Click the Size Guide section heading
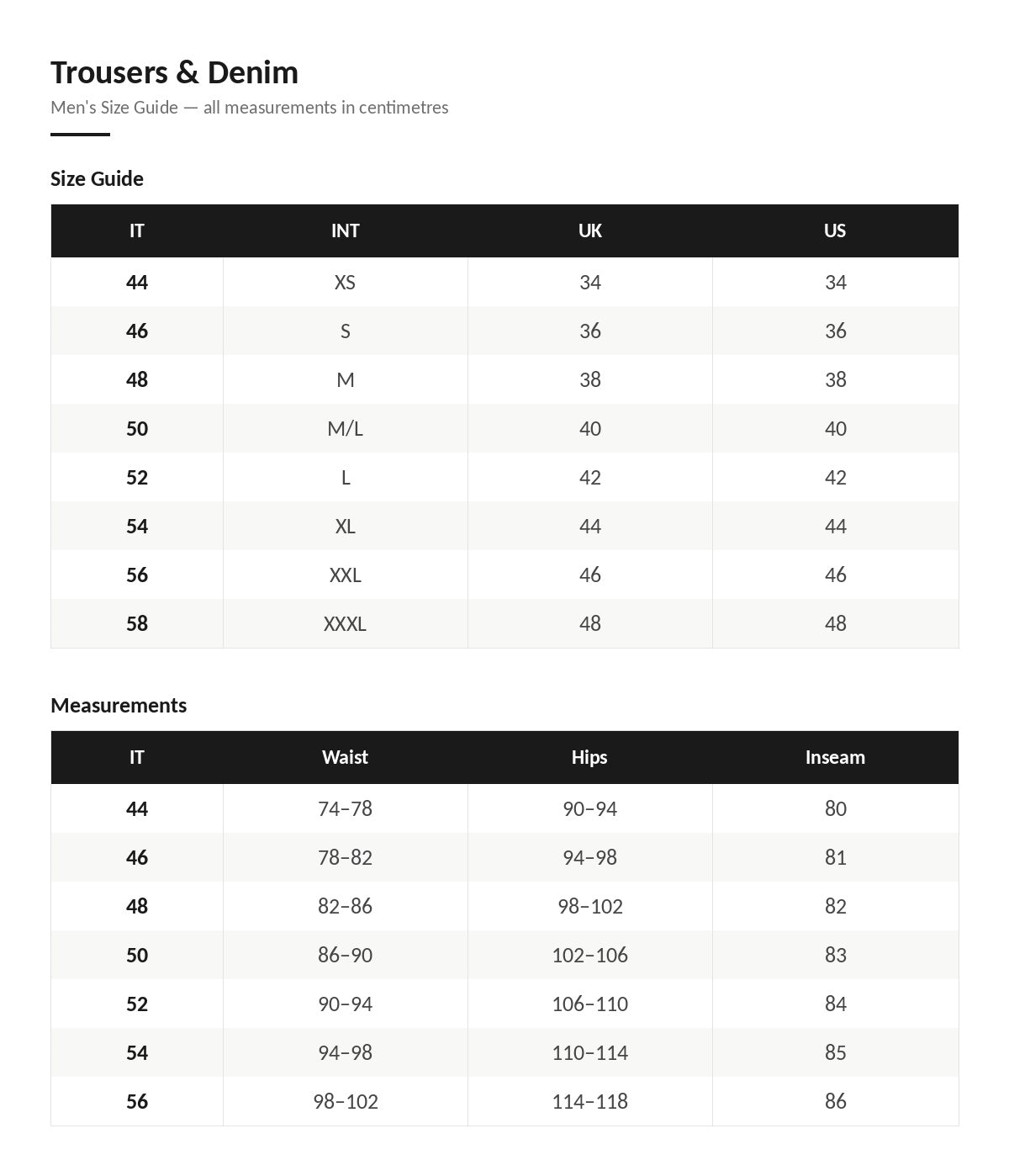Image resolution: width=1009 pixels, height=1176 pixels. (97, 178)
